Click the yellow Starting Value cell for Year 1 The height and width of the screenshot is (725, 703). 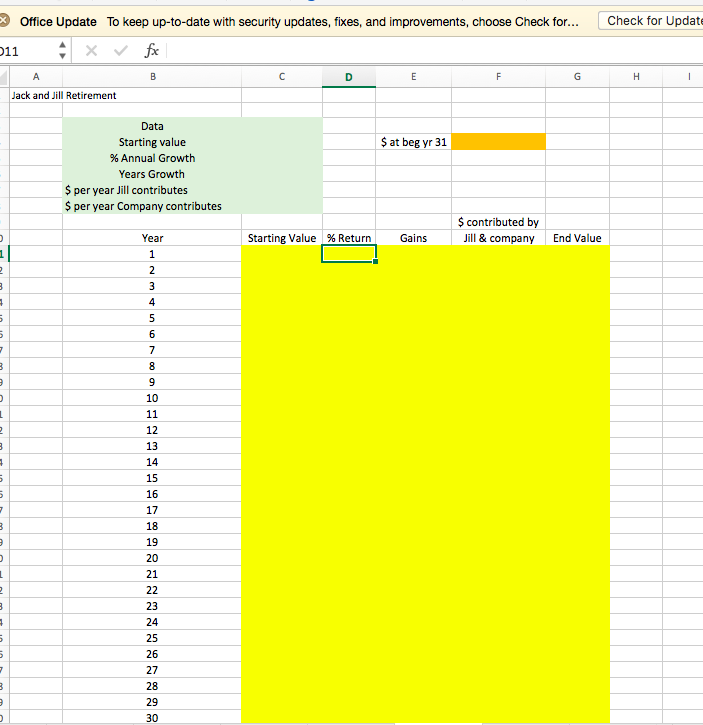282,254
